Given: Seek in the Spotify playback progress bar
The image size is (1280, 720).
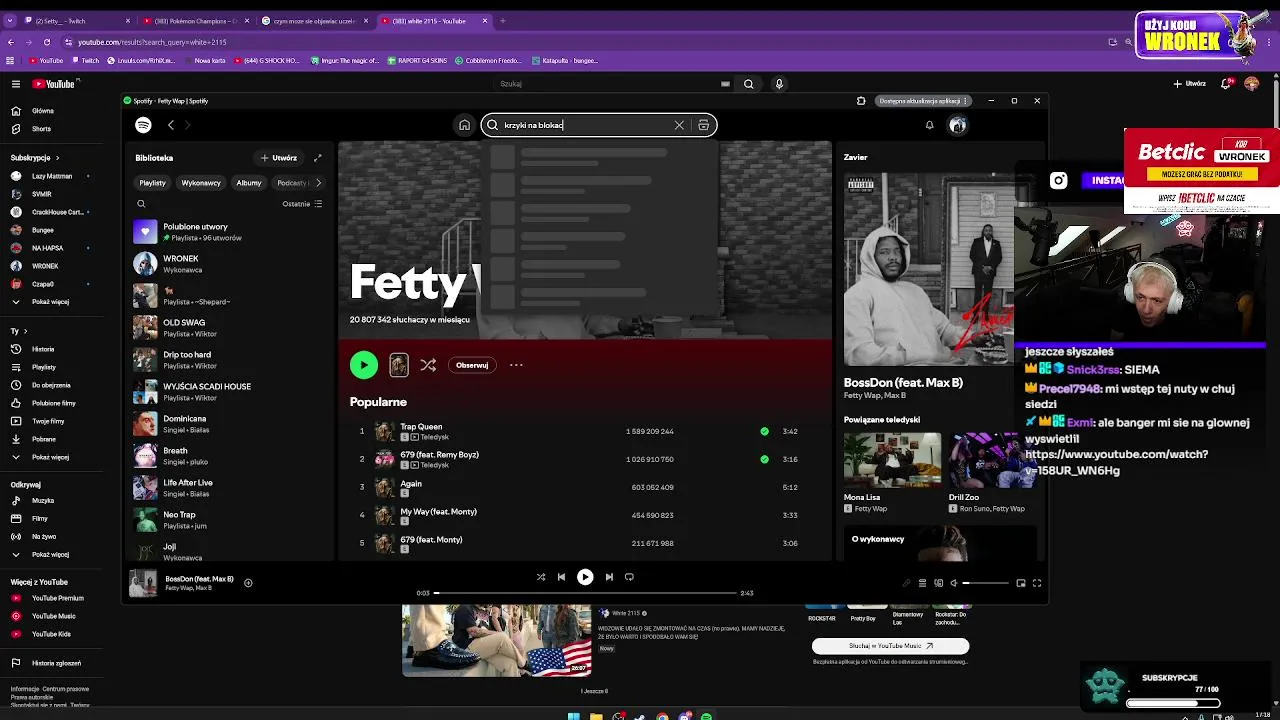Looking at the screenshot, I should pyautogui.click(x=585, y=593).
